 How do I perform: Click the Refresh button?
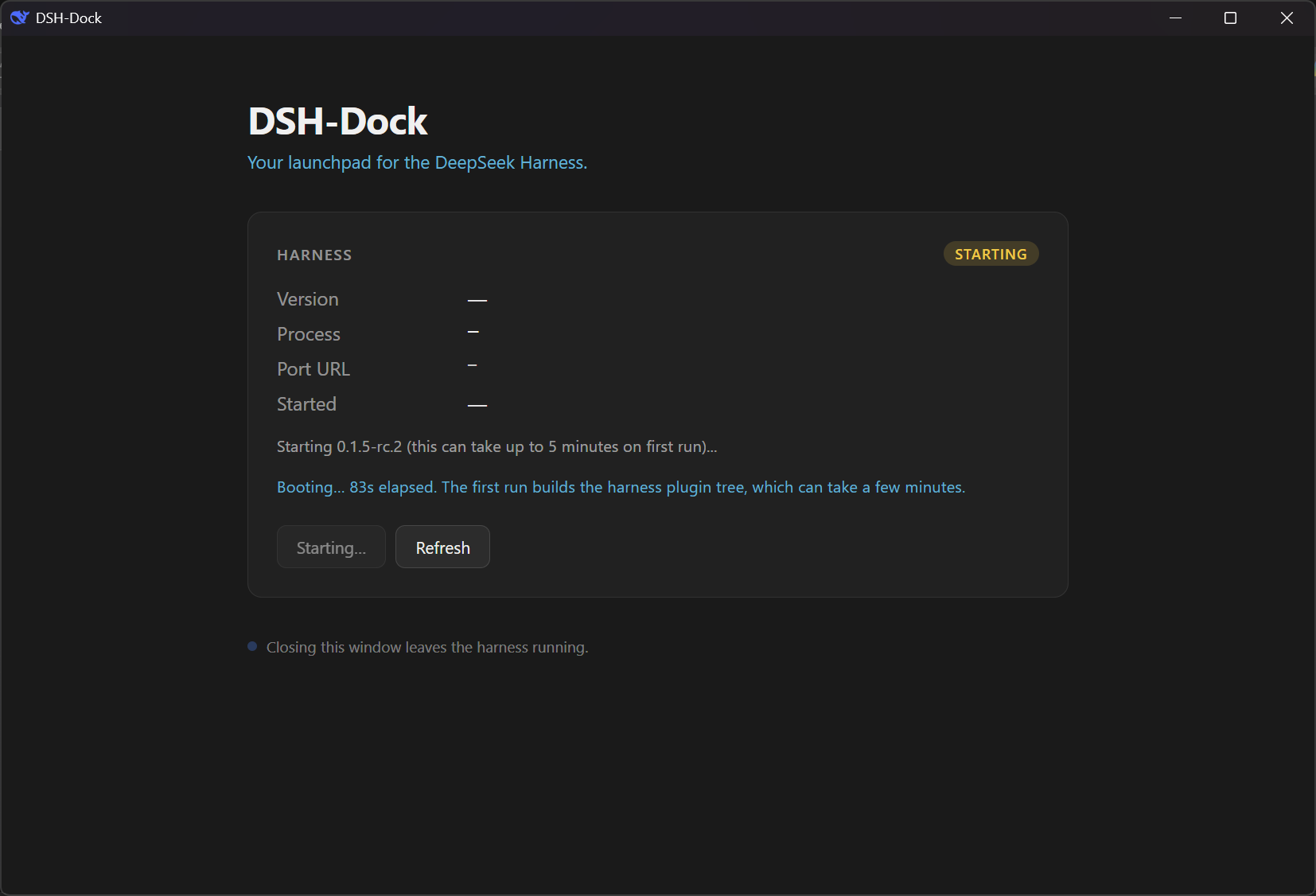click(x=442, y=547)
